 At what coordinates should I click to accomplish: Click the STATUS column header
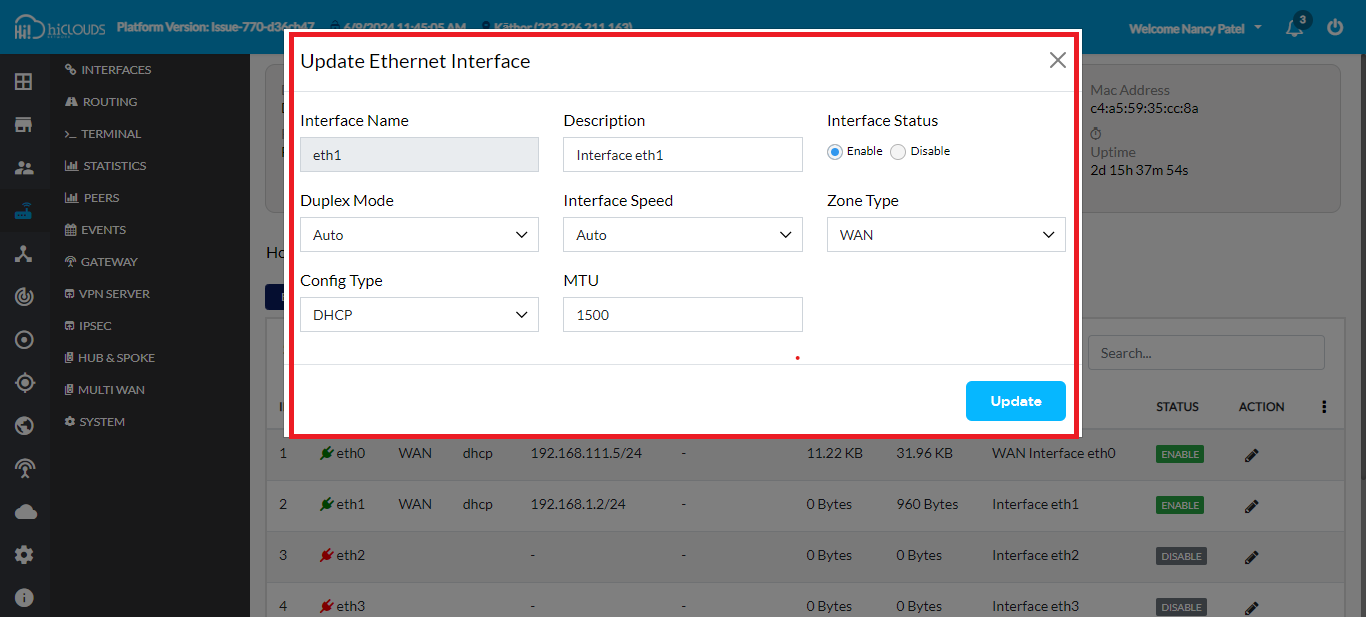(1177, 407)
